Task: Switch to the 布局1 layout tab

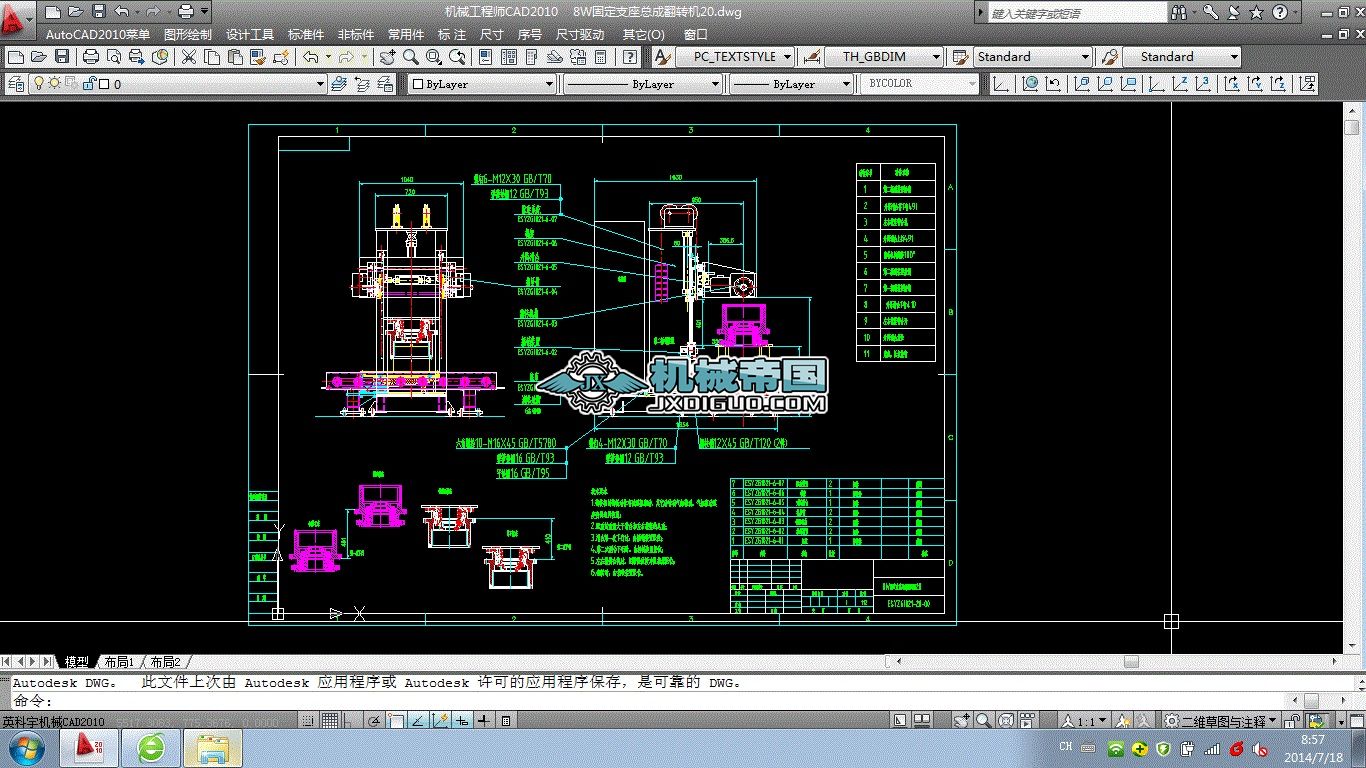Action: point(119,662)
